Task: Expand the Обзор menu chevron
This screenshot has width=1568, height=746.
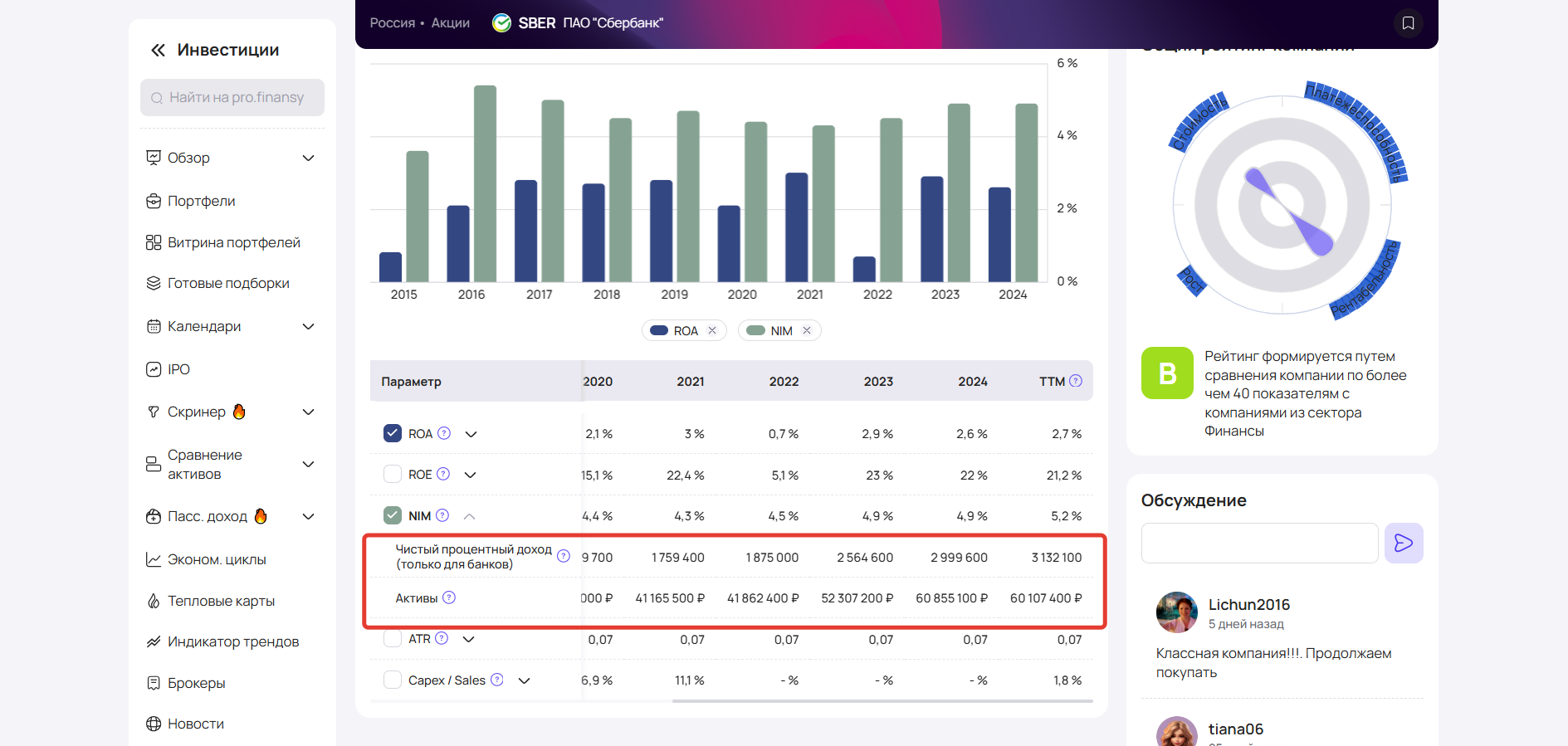Action: click(x=309, y=158)
